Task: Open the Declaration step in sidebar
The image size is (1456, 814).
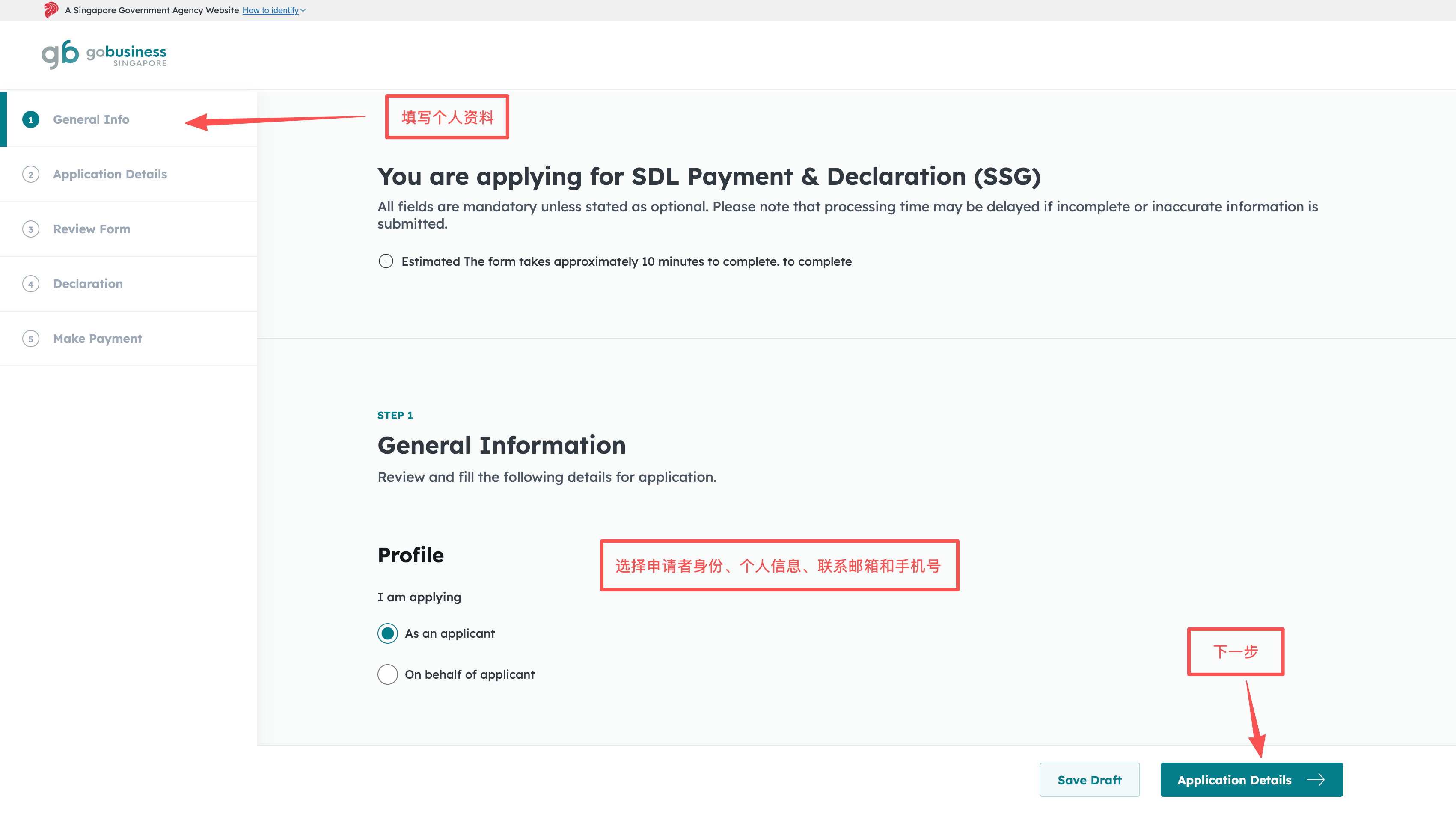Action: coord(88,284)
